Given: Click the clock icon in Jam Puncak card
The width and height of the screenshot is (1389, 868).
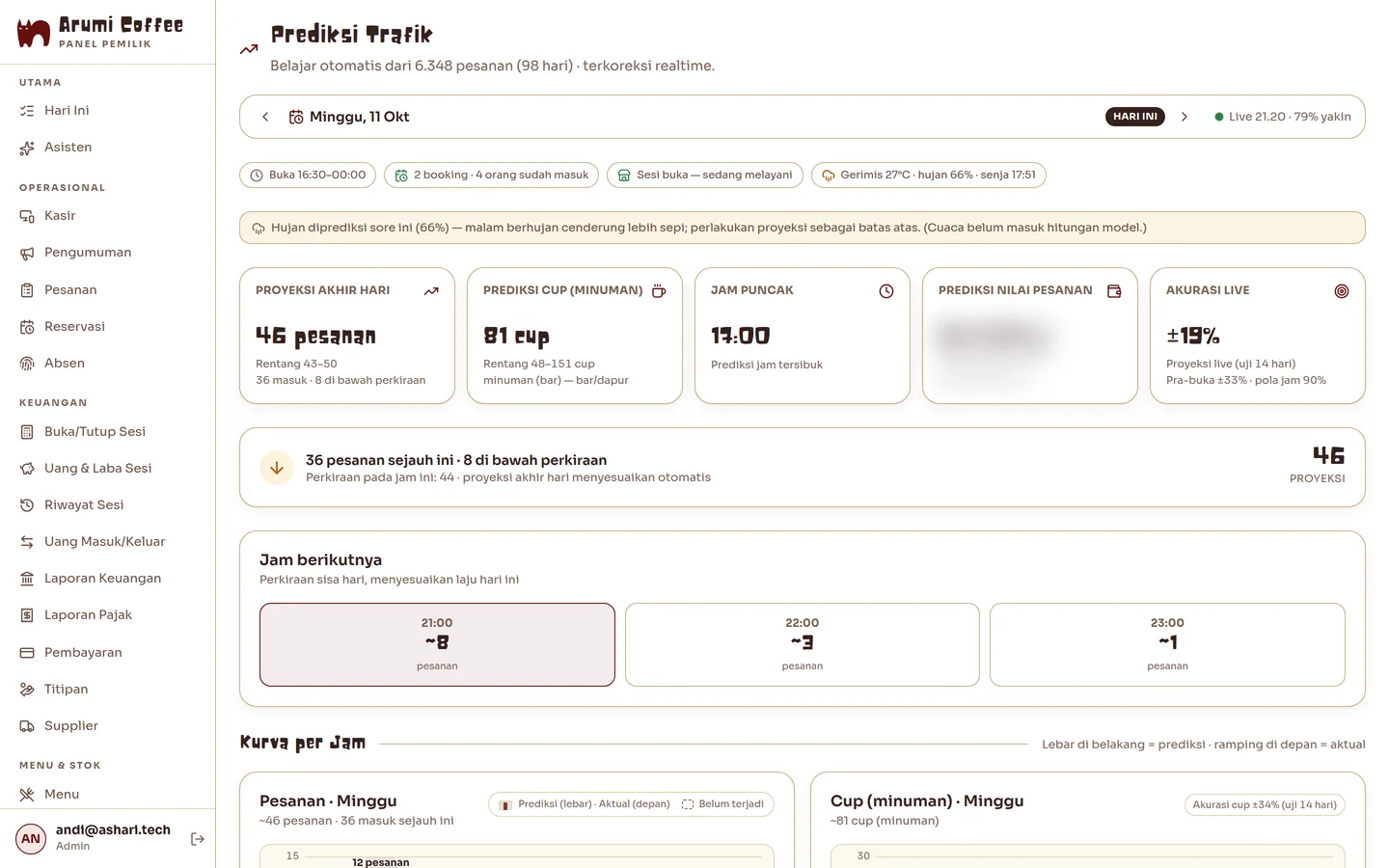Looking at the screenshot, I should pyautogui.click(x=886, y=291).
